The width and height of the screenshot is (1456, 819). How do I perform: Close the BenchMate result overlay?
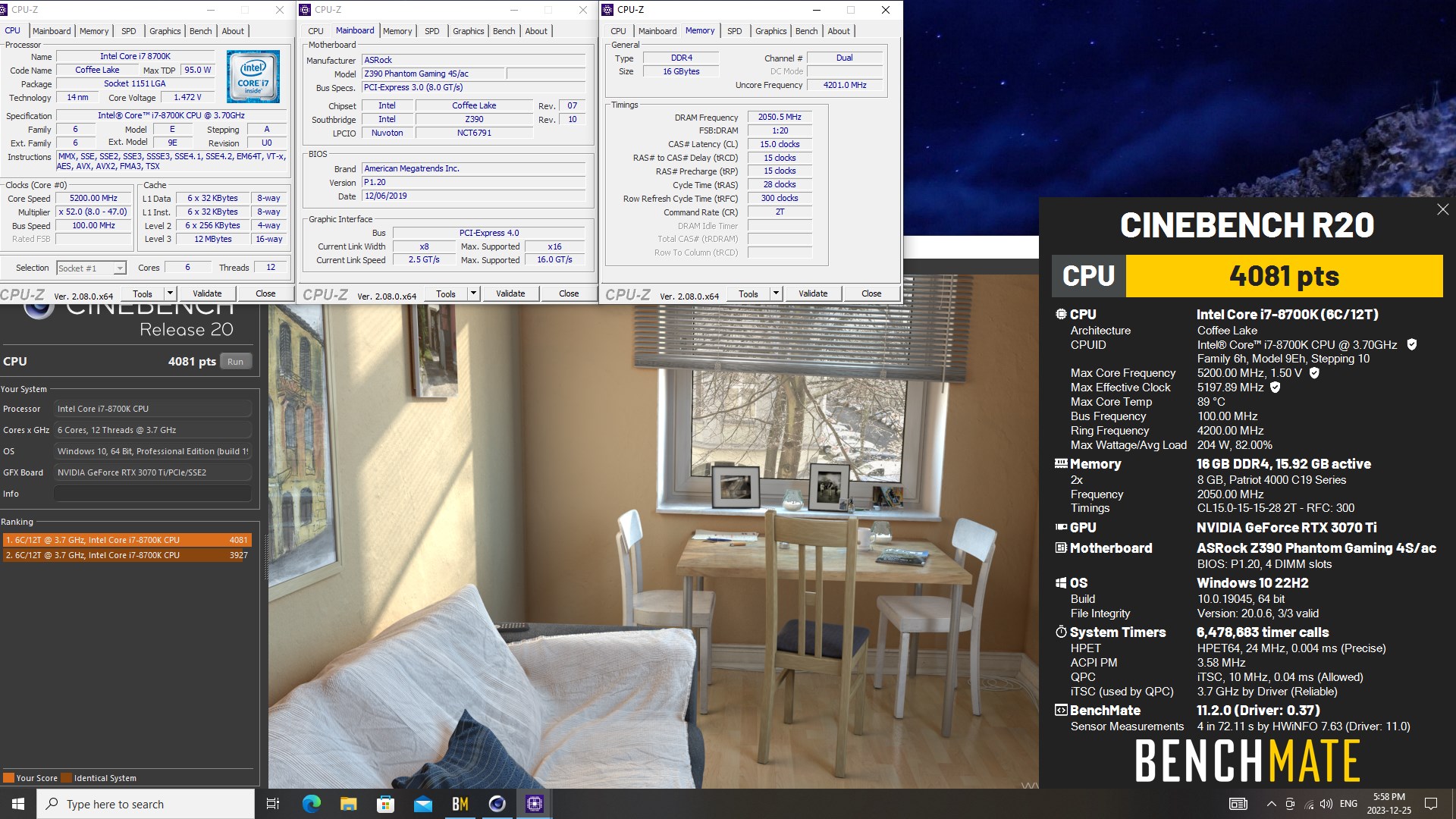tap(1442, 209)
